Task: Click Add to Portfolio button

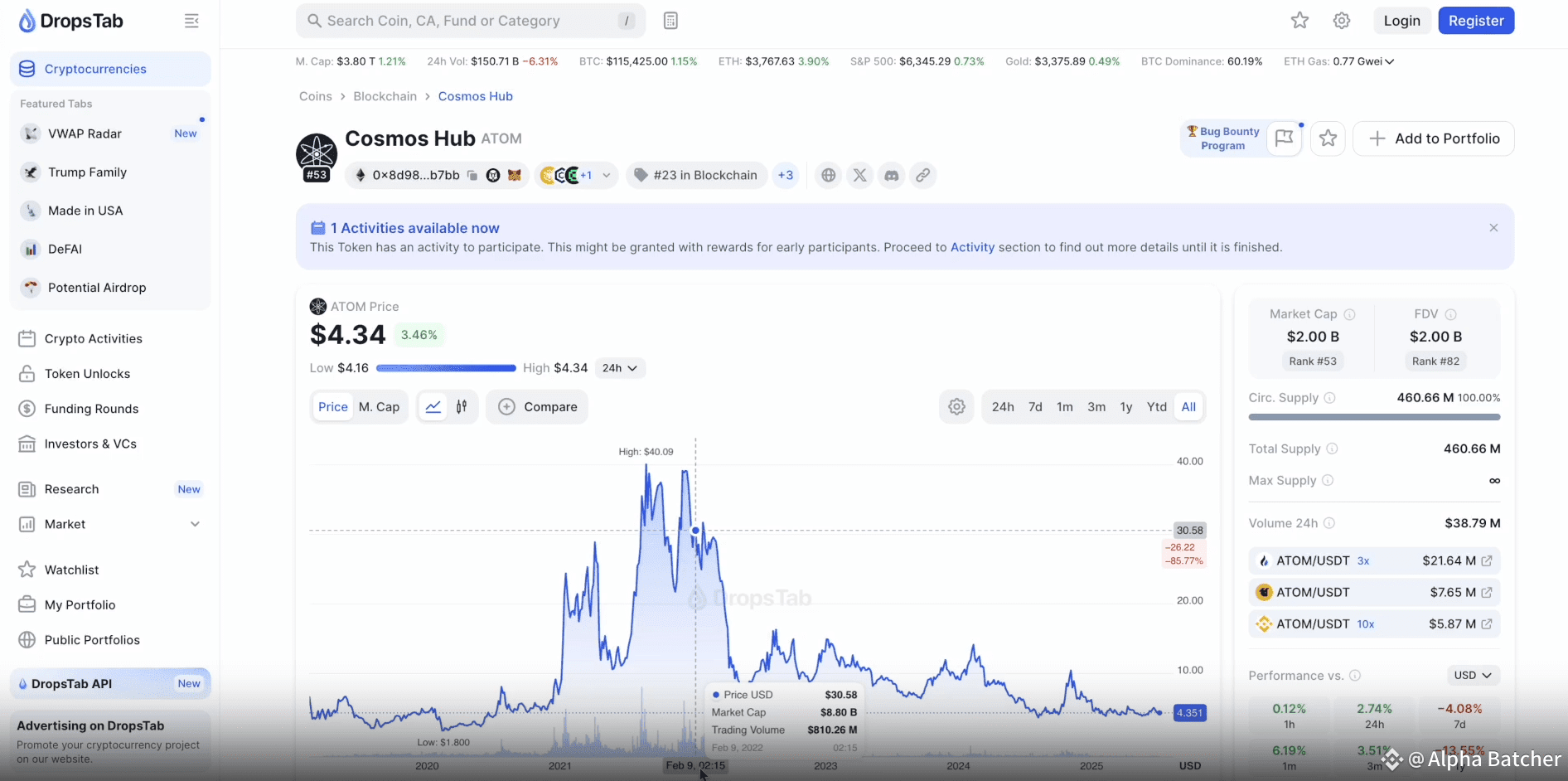Action: 1434,138
